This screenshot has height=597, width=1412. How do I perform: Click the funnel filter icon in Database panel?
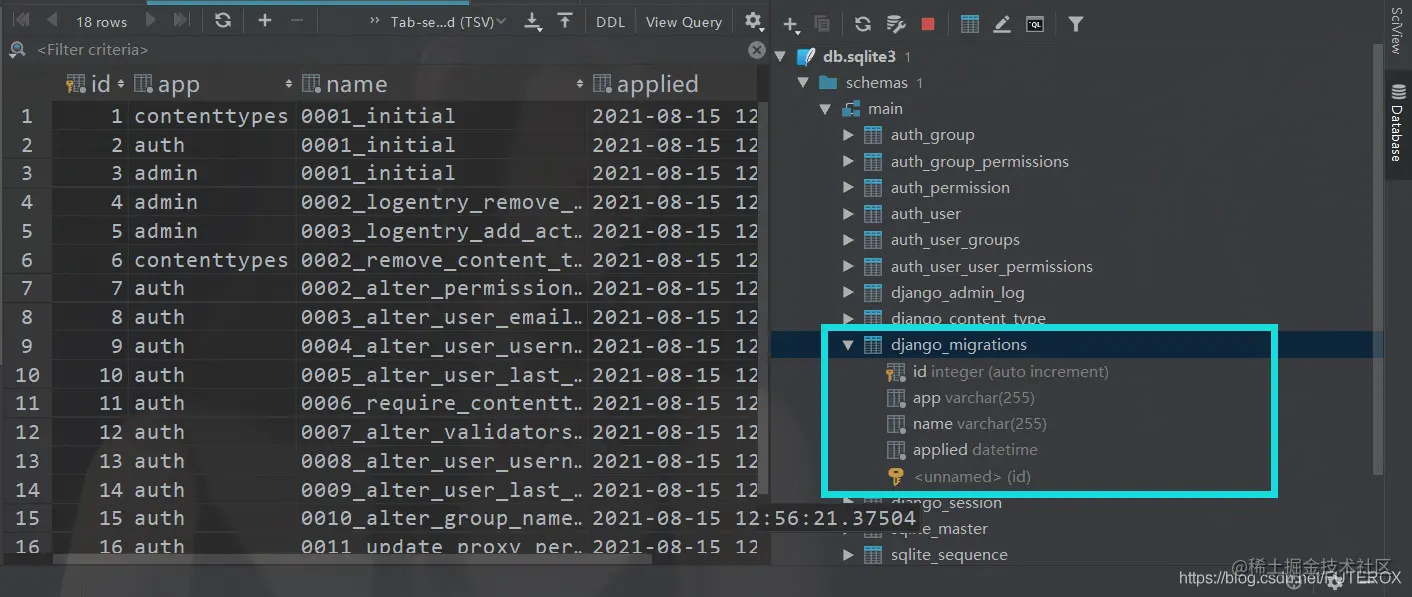[1076, 24]
